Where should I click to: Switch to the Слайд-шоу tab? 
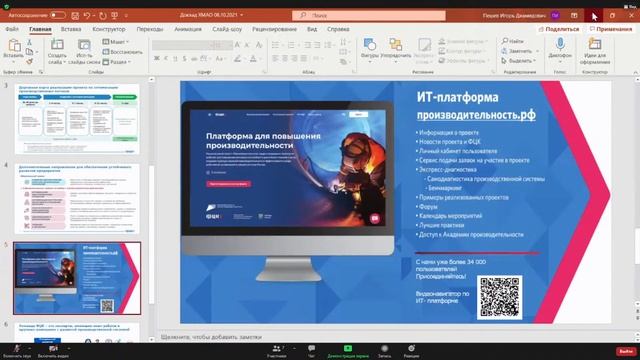[x=227, y=29]
